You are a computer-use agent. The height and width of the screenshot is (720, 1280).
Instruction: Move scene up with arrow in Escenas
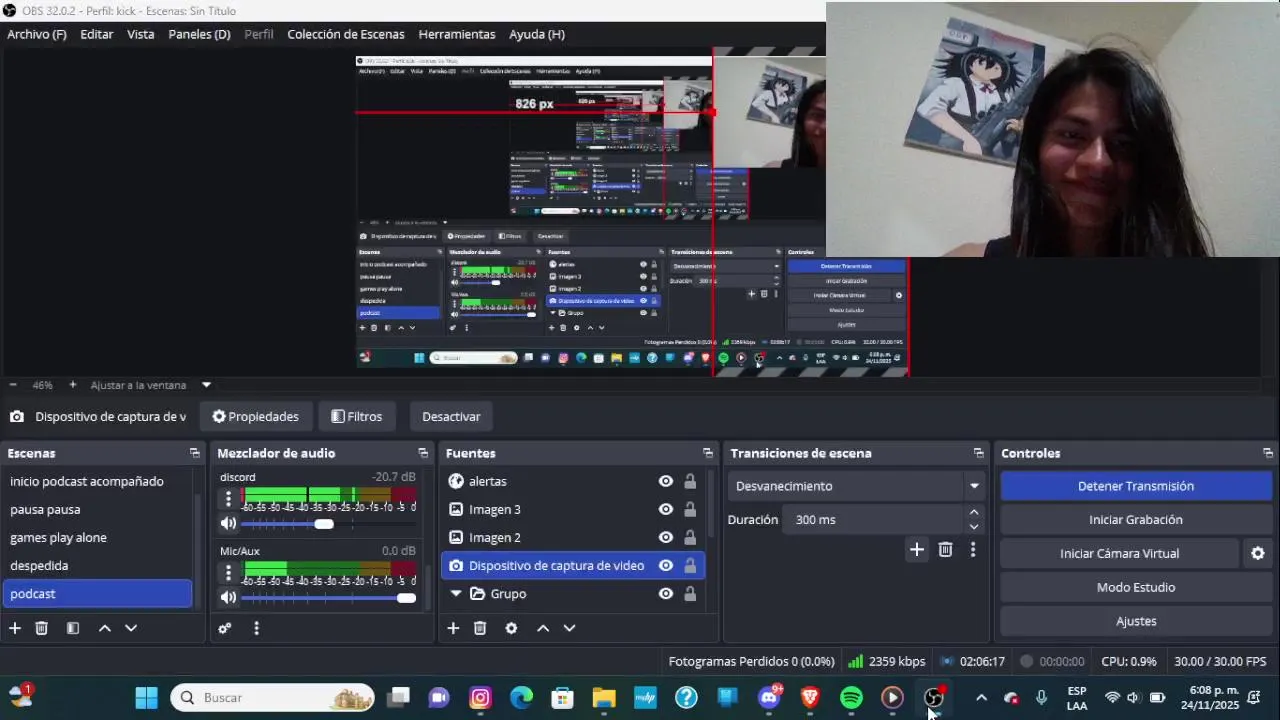click(x=104, y=628)
